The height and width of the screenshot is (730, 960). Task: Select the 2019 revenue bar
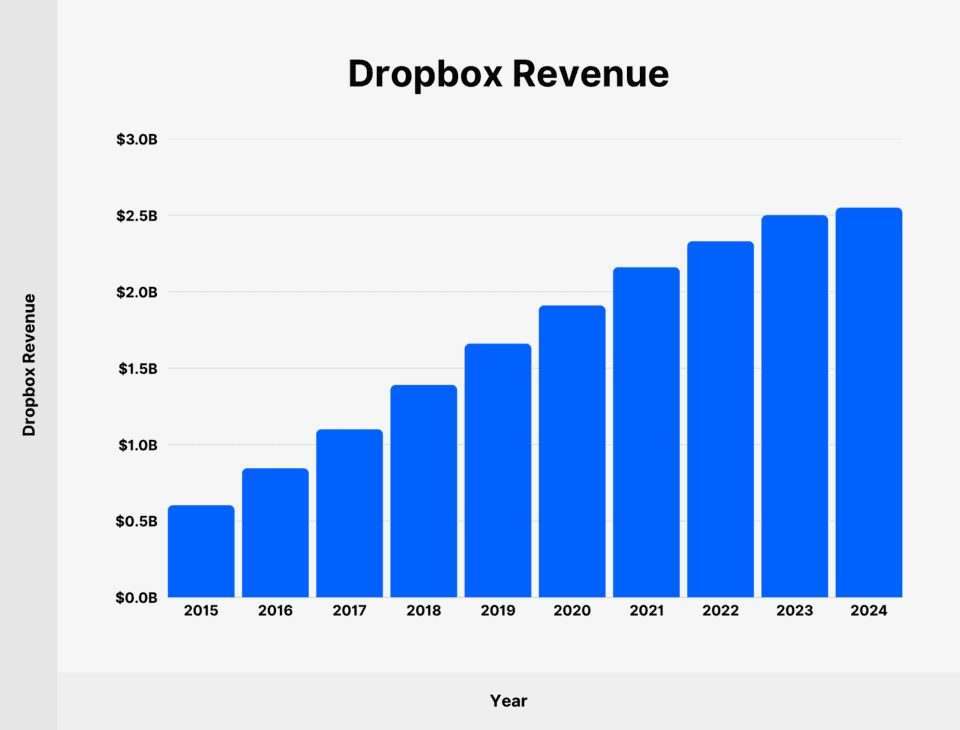499,470
